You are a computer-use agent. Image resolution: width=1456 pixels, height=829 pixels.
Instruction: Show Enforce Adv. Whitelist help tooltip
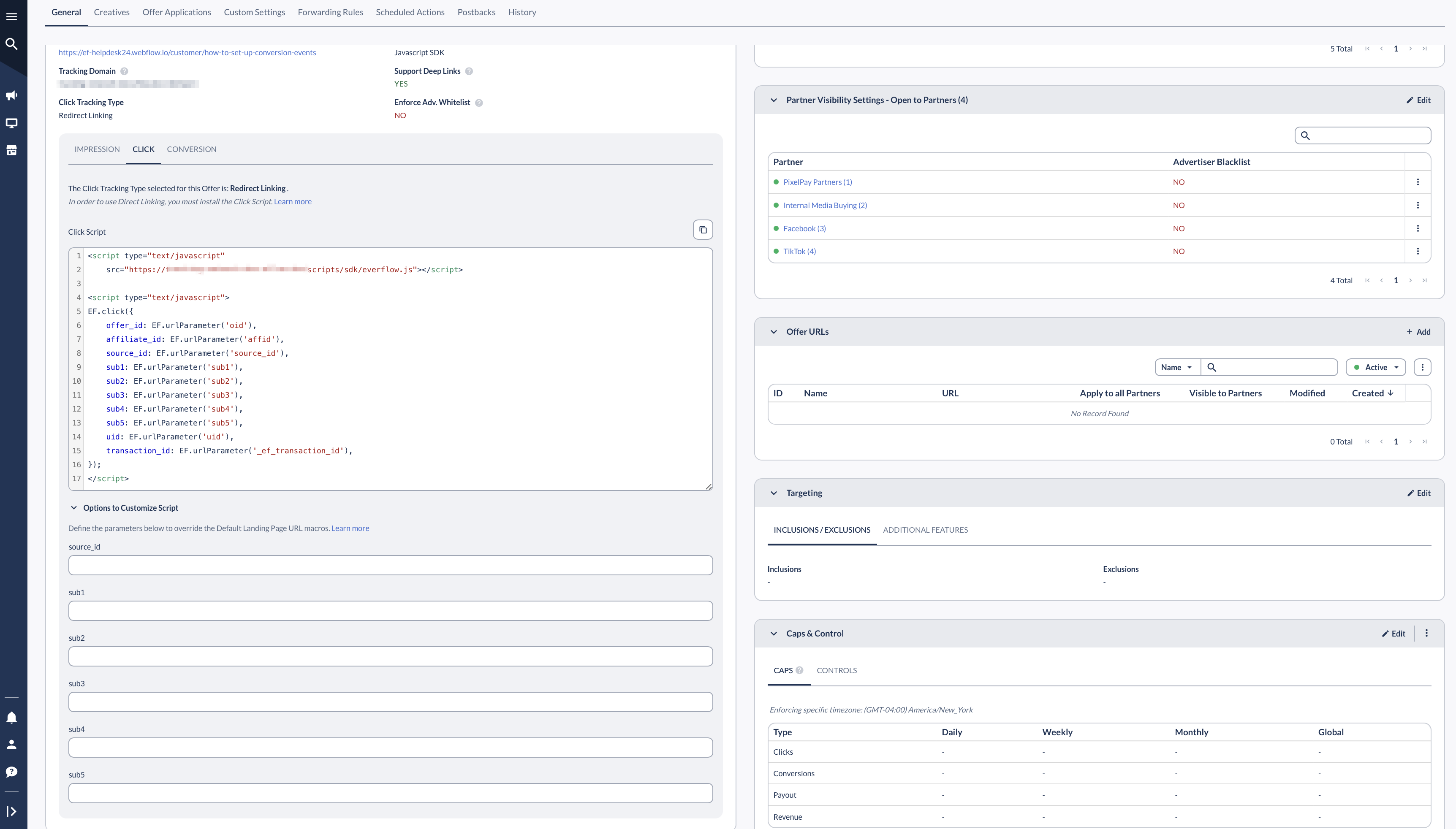tap(479, 103)
